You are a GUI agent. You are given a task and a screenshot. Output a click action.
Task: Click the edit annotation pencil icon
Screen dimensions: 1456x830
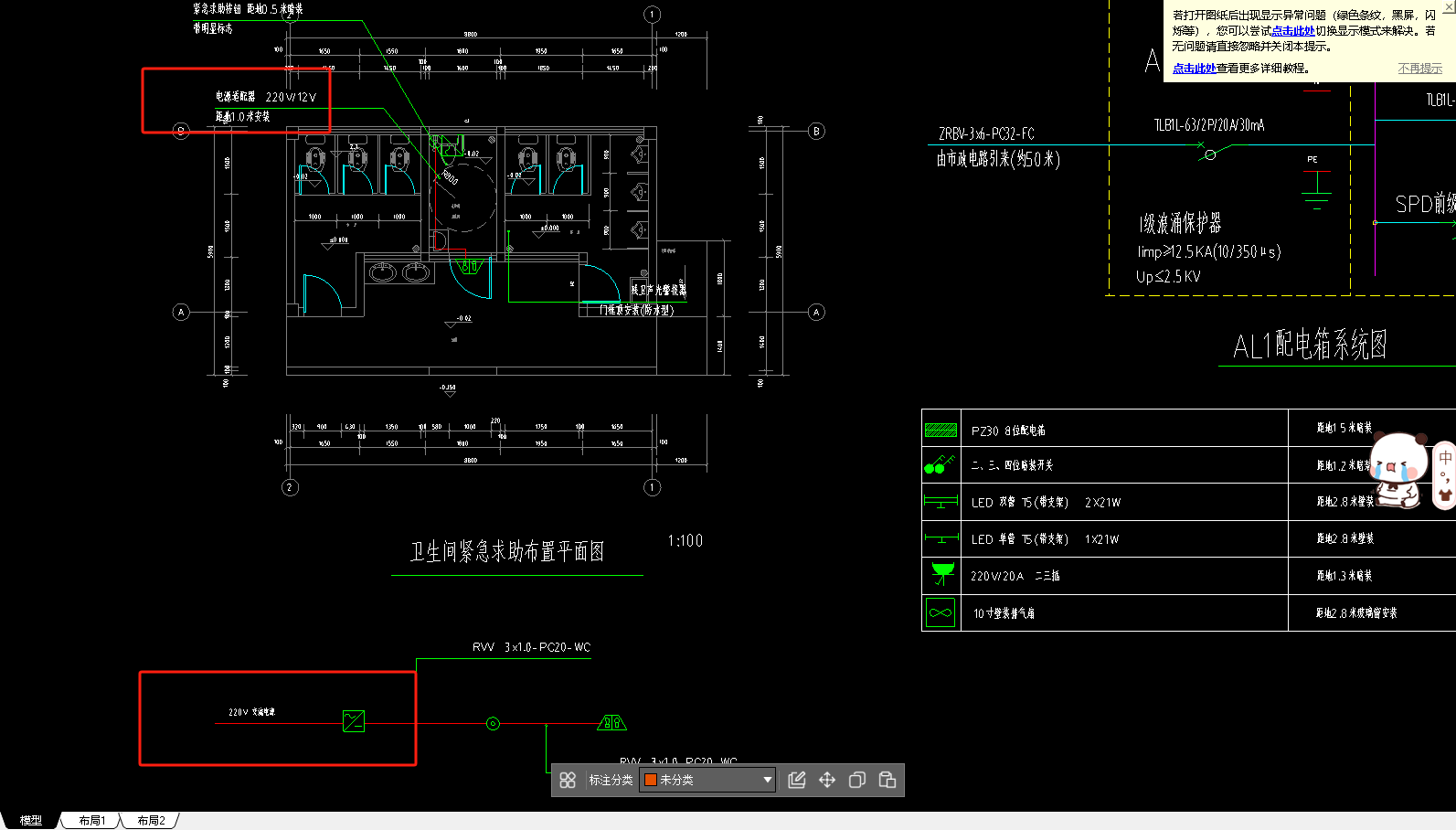[x=797, y=780]
